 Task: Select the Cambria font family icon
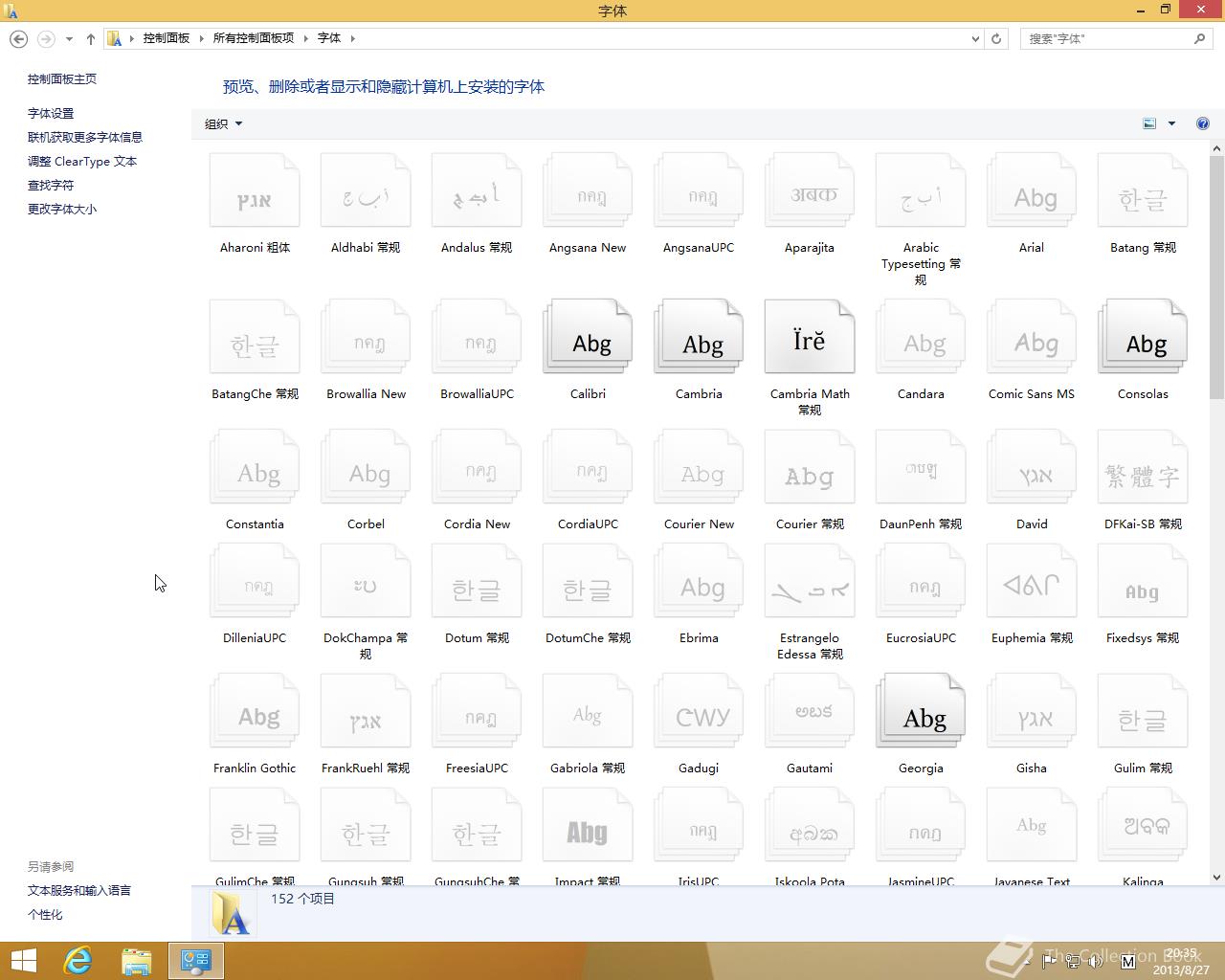699,337
